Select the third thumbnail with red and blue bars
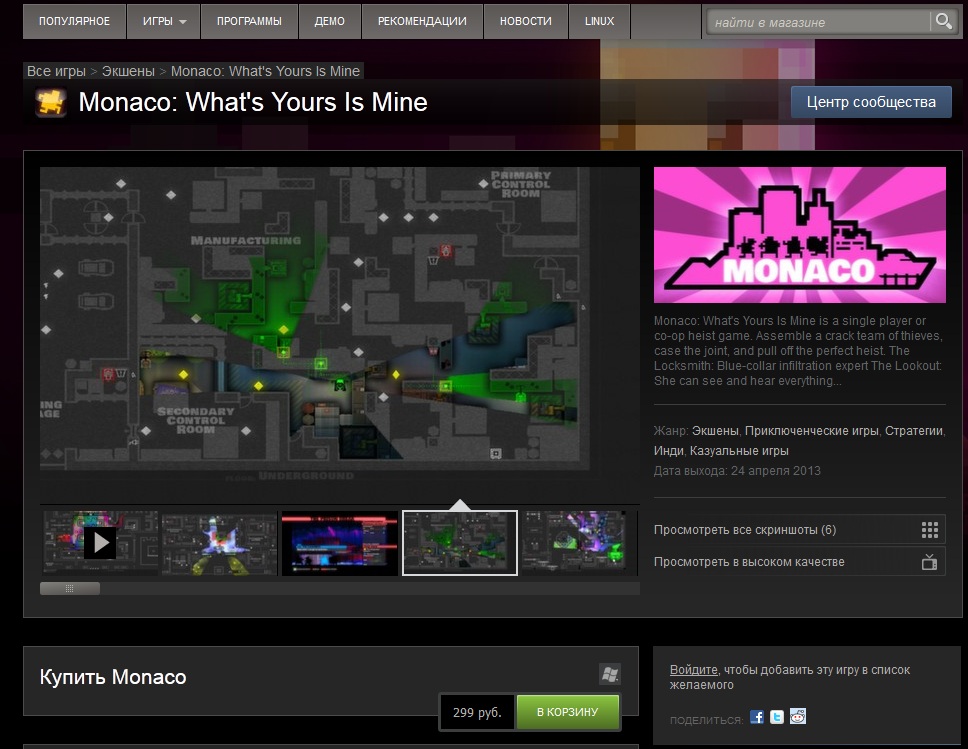This screenshot has width=968, height=749. click(x=340, y=543)
